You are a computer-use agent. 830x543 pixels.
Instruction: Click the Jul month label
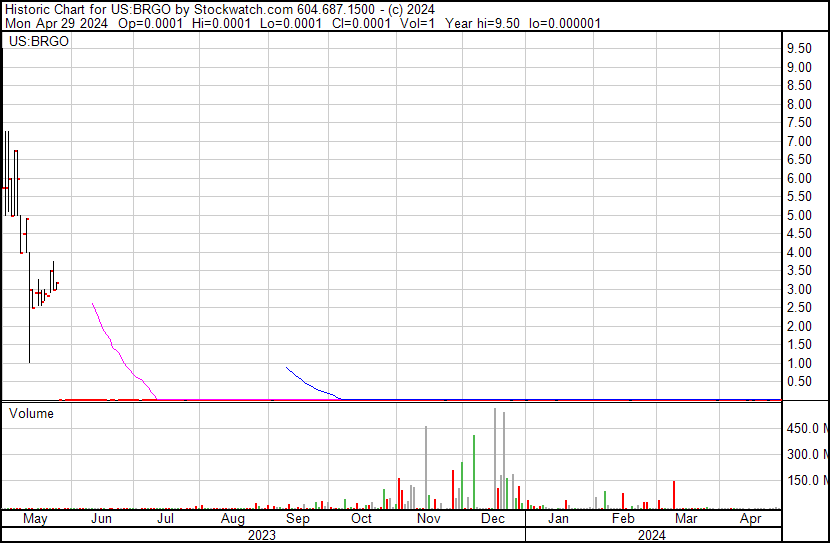[166, 519]
